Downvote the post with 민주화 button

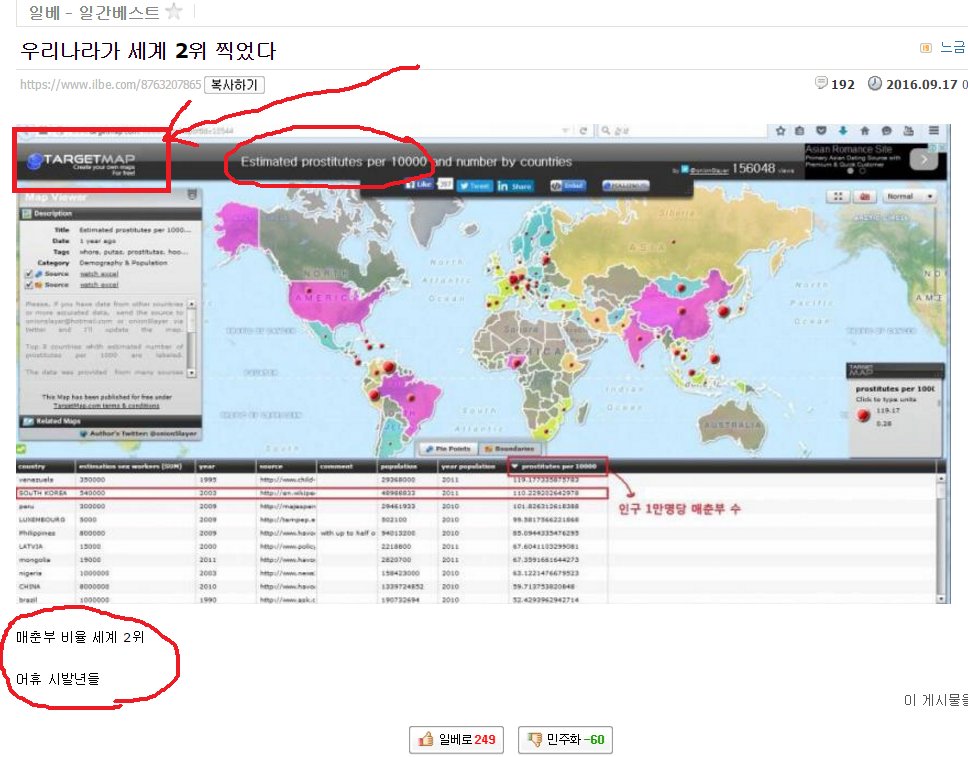[565, 739]
